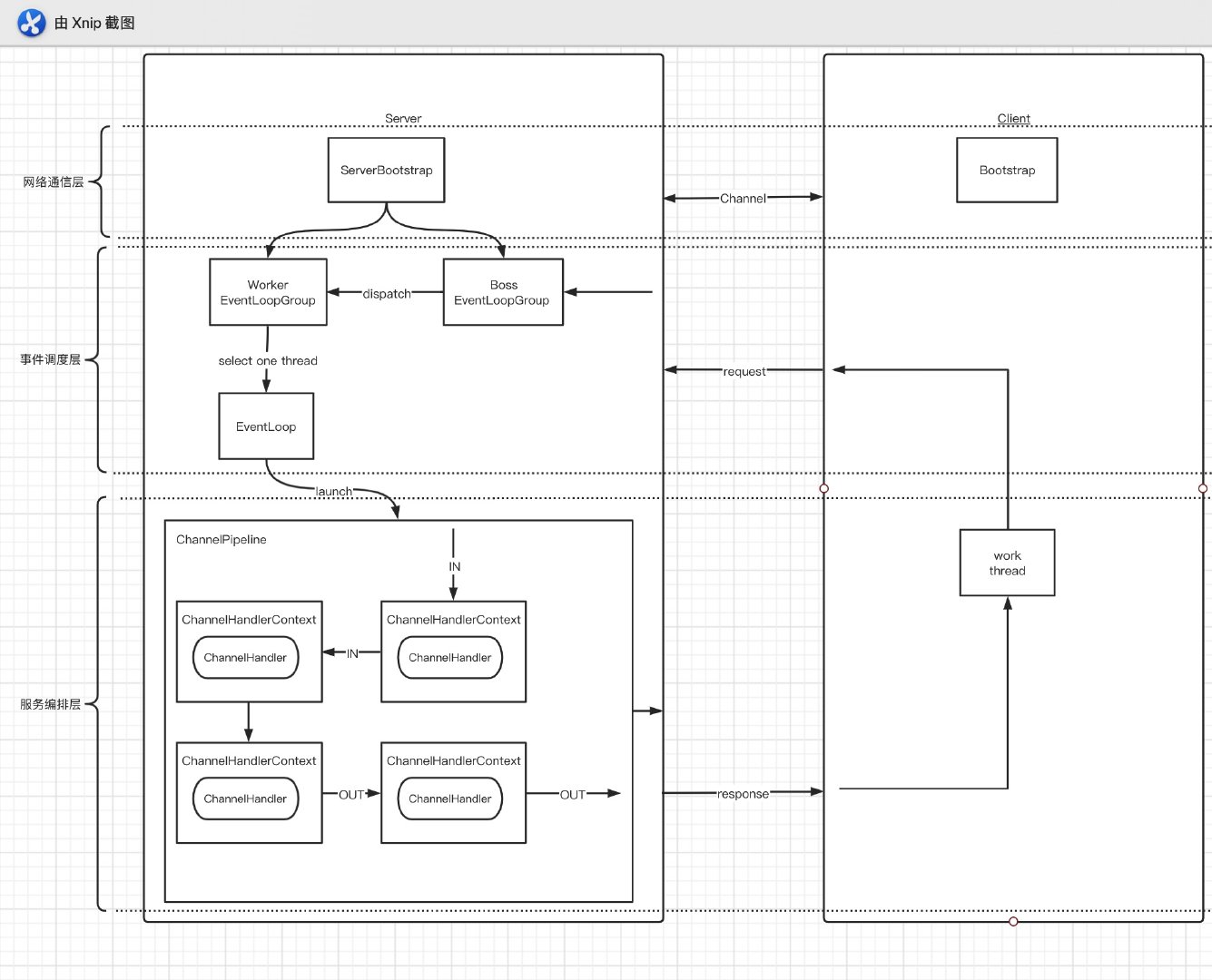
Task: Select the bottom-left ChannelHandler rounded box
Action: coord(245,799)
